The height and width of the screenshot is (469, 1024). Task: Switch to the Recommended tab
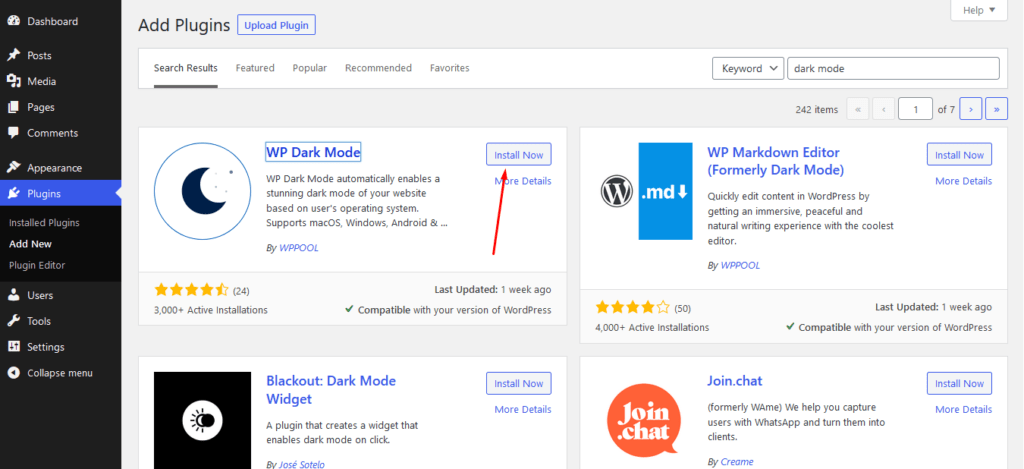pyautogui.click(x=379, y=68)
